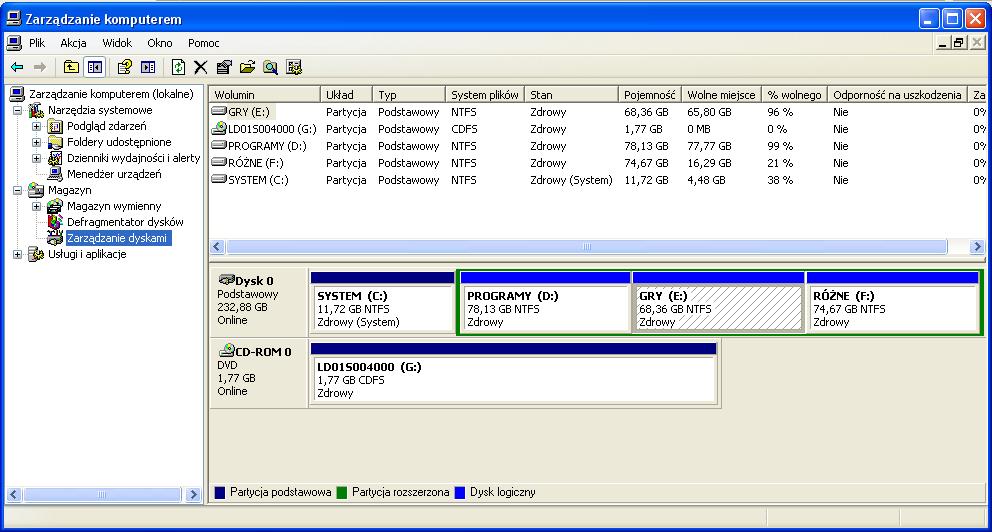Sort by the % wolnego column header
Screen dimensions: 992x532
pos(795,94)
